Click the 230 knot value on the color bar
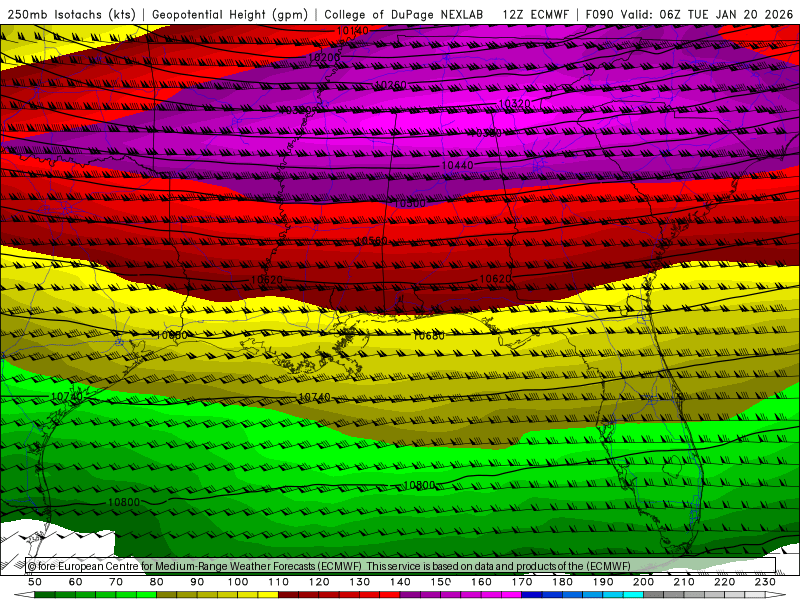This screenshot has width=800, height=600. (766, 582)
